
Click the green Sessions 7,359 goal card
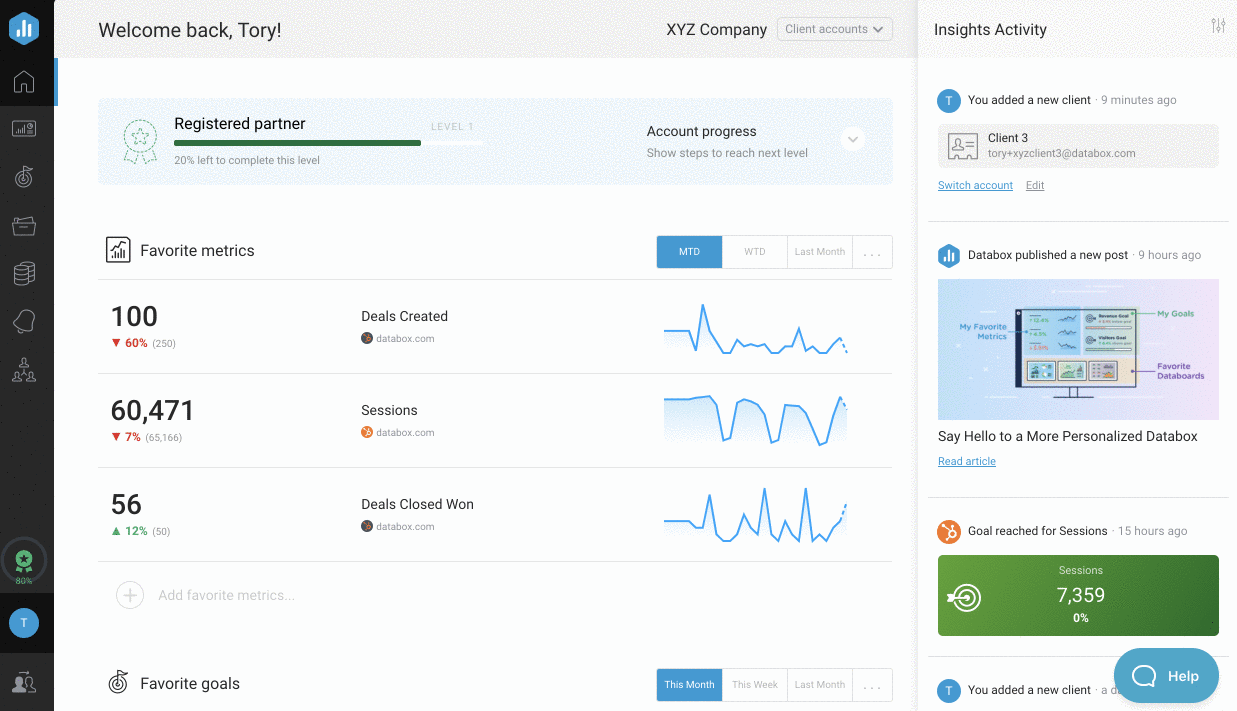pyautogui.click(x=1078, y=596)
